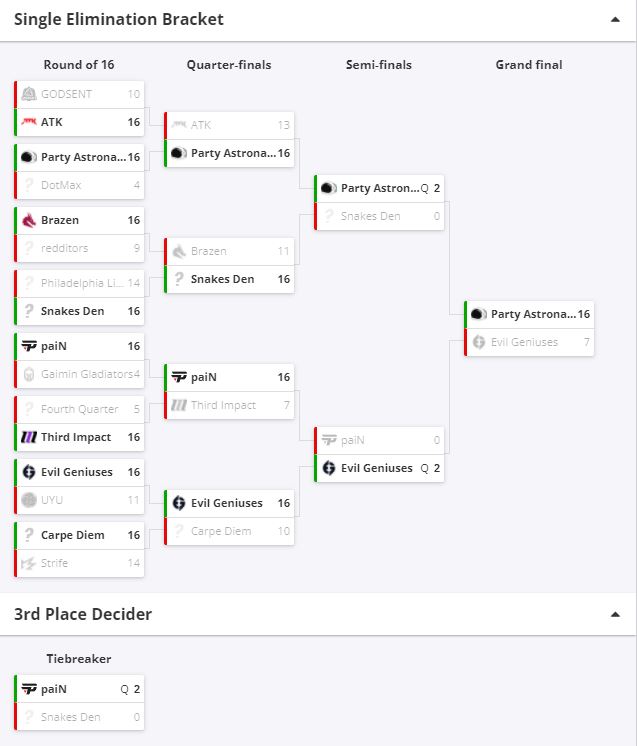The image size is (637, 746).
Task: Click the Brazen logo in Round of 16
Action: pyautogui.click(x=28, y=220)
